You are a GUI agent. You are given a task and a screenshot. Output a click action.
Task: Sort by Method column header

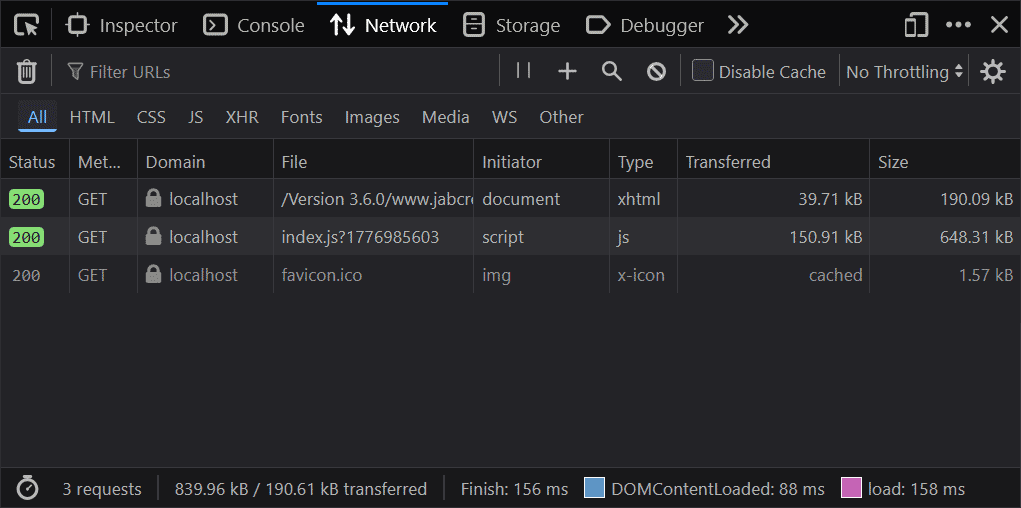[x=103, y=162]
